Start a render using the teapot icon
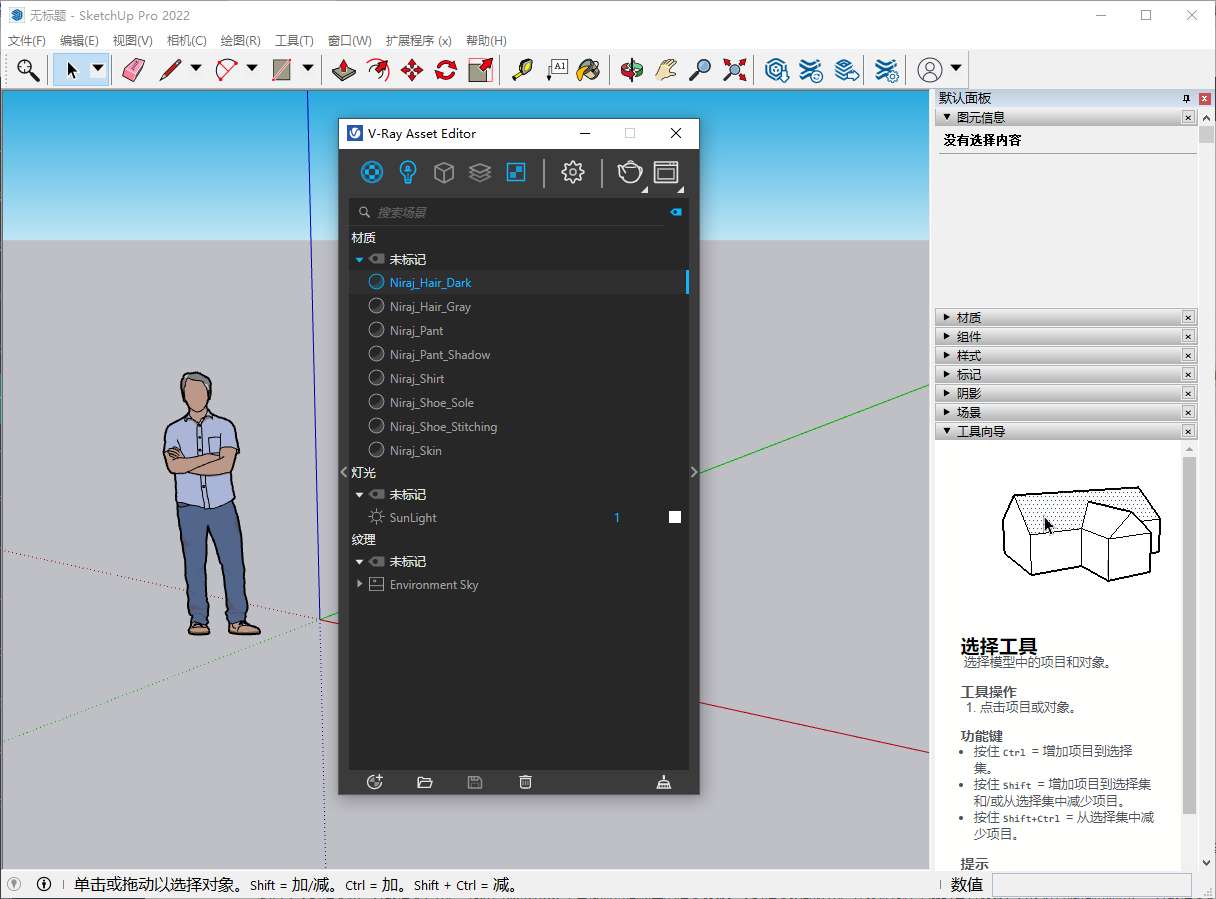 tap(629, 172)
